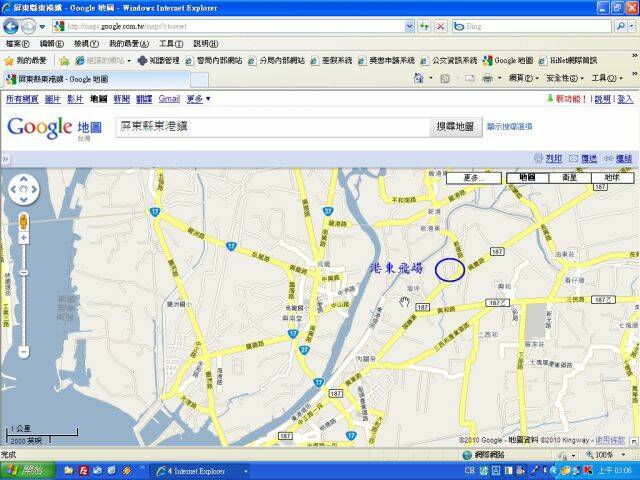Click the Bing search magnifier icon
The width and height of the screenshot is (640, 480).
tap(620, 27)
